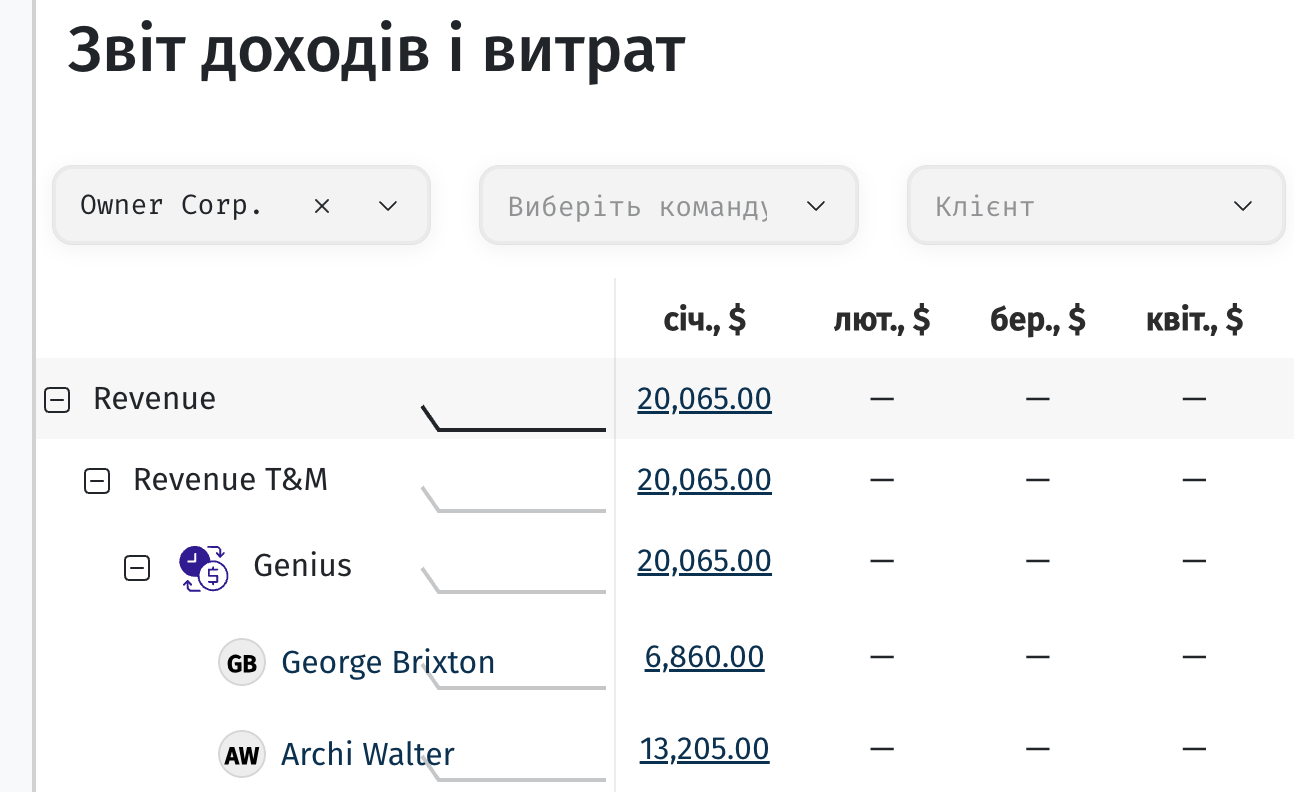
Task: Open the Revenue January total 20,065.00
Action: 704,399
